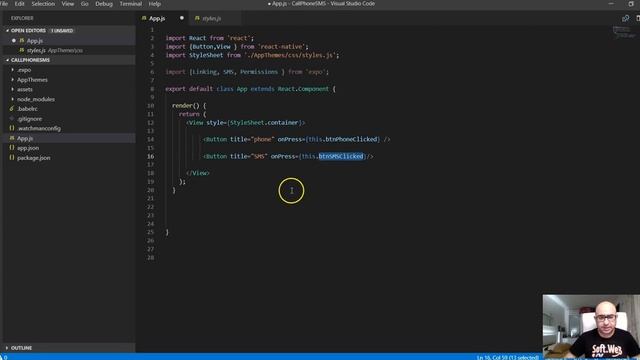Click StyleSheet.container on line 12
The image size is (640, 360).
(x=264, y=122)
